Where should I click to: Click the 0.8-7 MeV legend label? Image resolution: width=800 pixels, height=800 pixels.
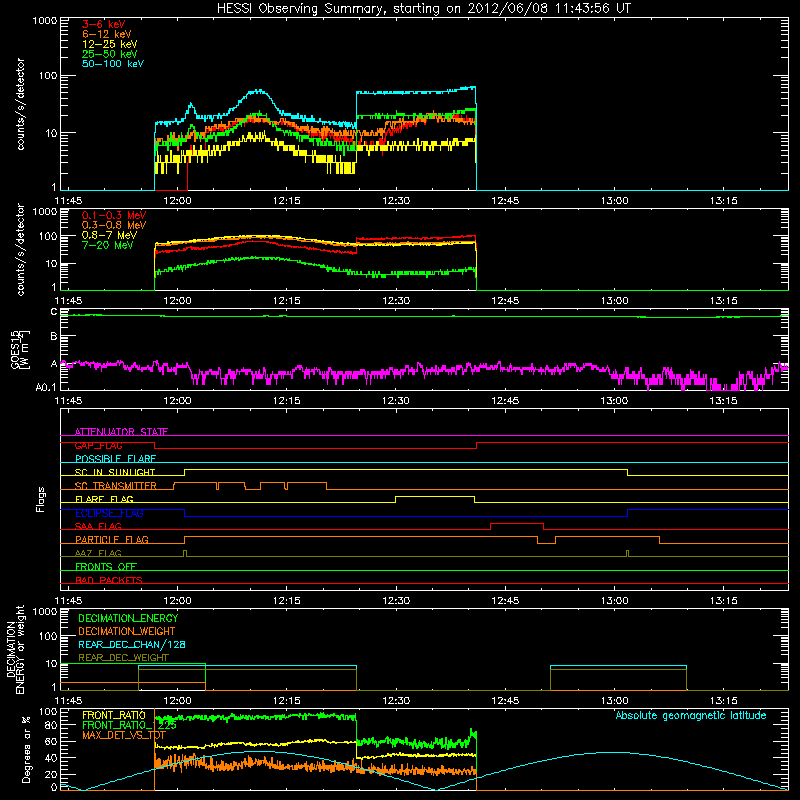point(109,235)
